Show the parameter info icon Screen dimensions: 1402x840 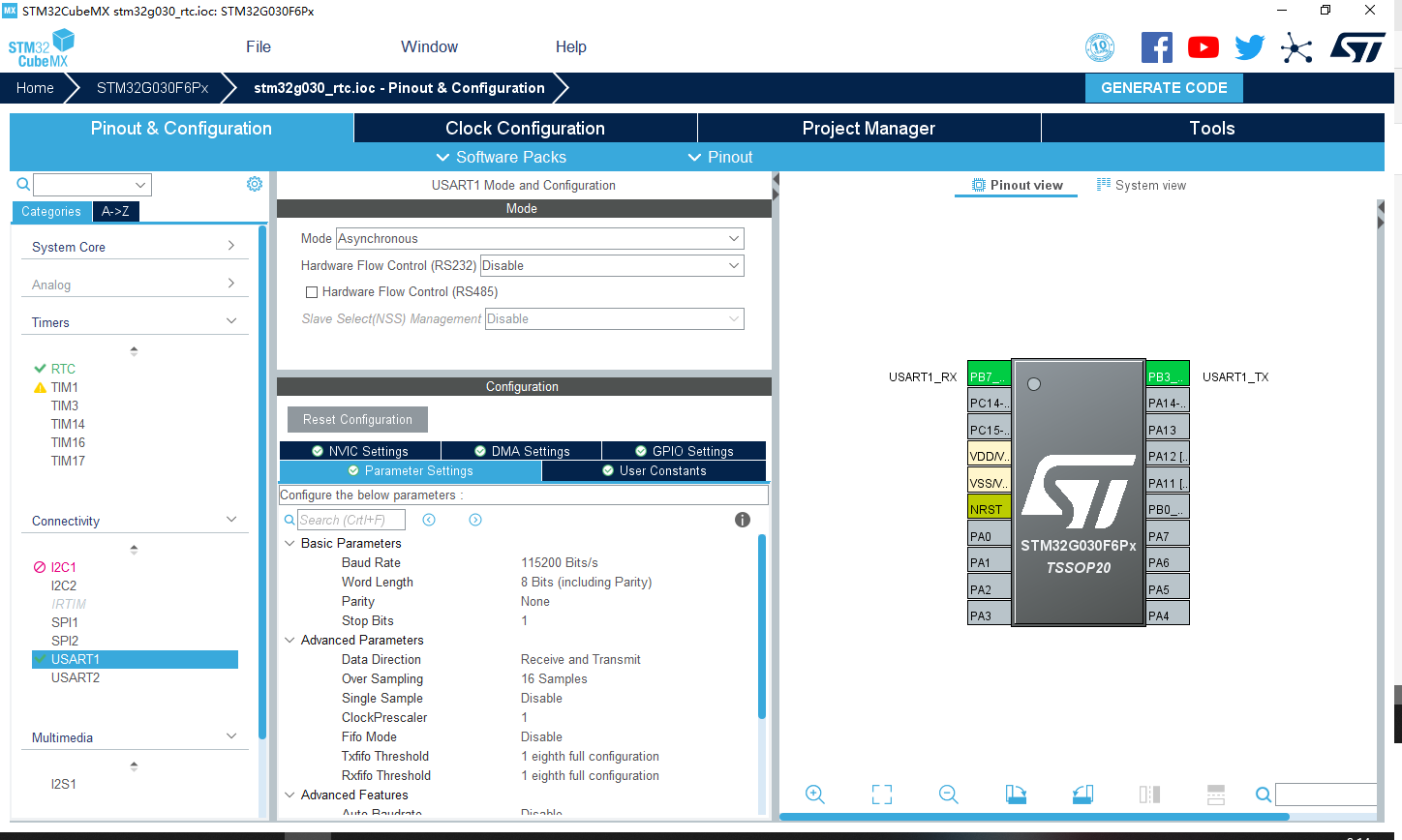click(743, 520)
